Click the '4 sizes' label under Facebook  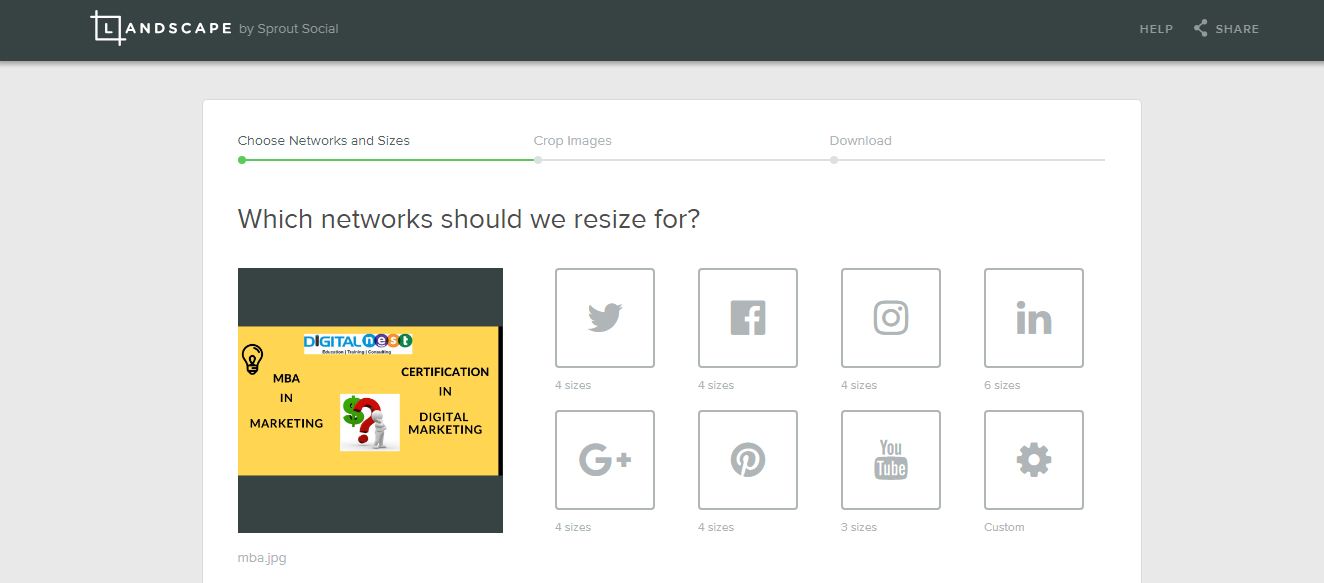(716, 385)
